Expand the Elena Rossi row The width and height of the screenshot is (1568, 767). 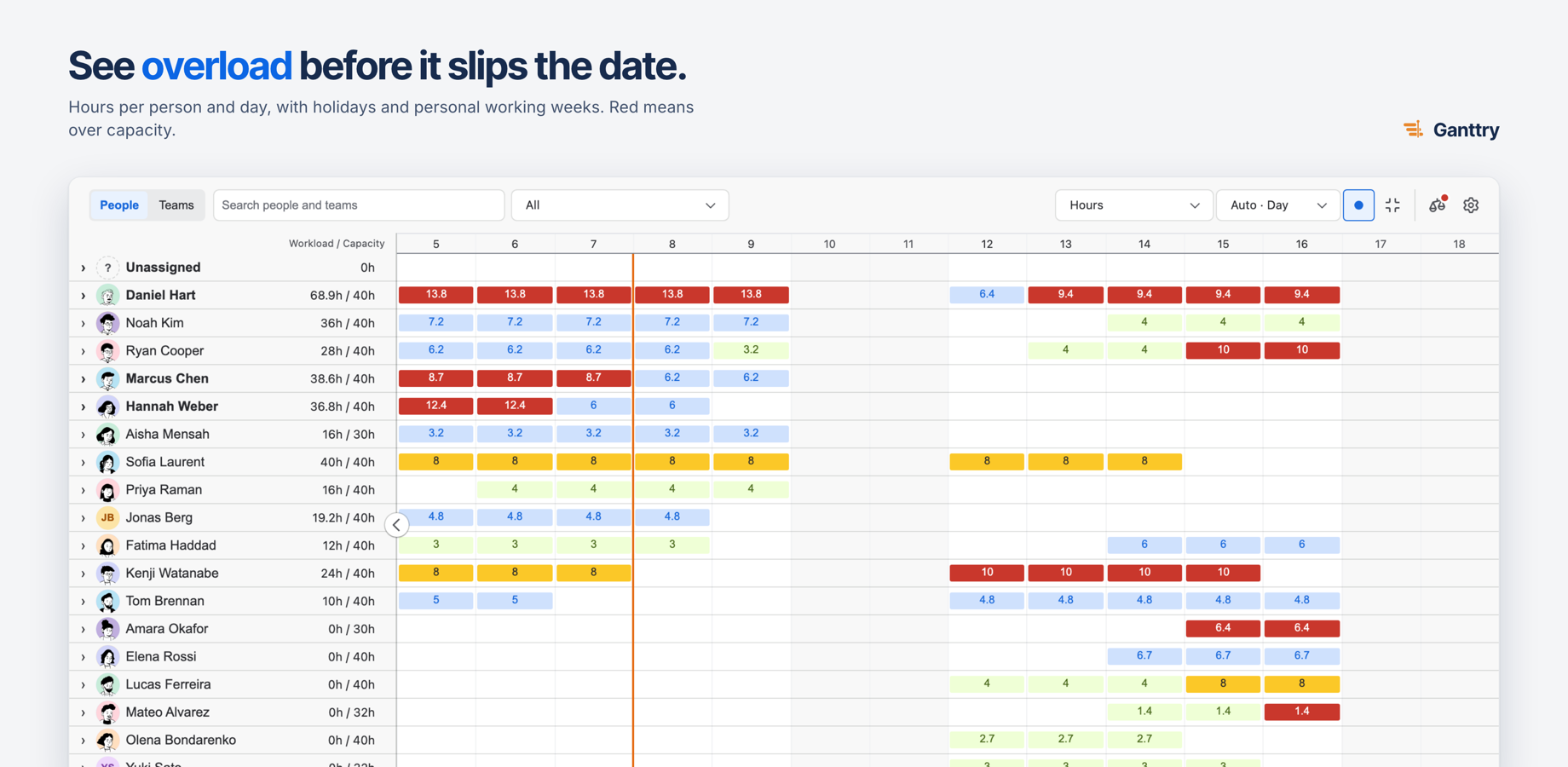(84, 657)
